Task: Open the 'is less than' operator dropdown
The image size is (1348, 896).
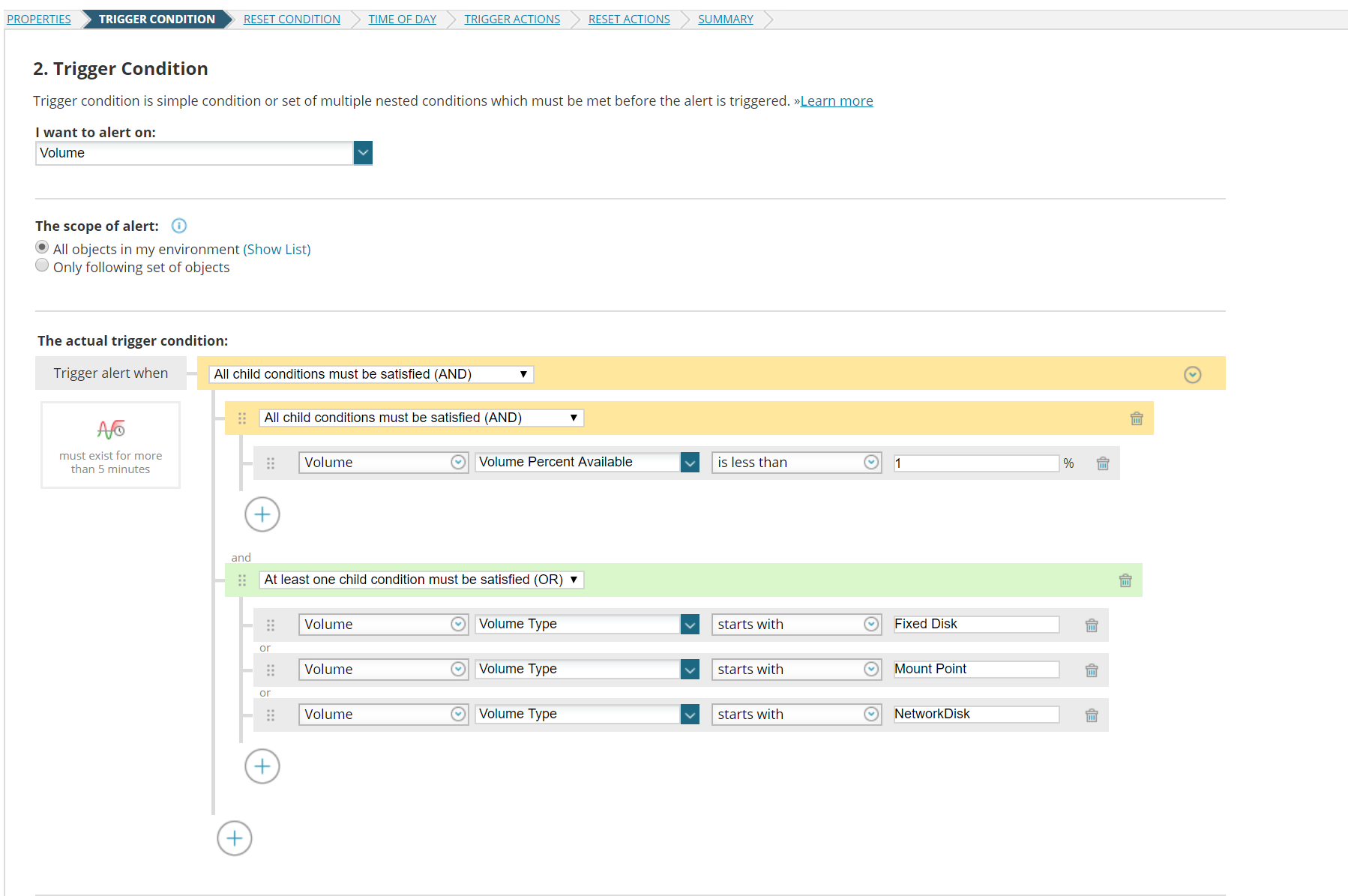Action: [x=796, y=463]
